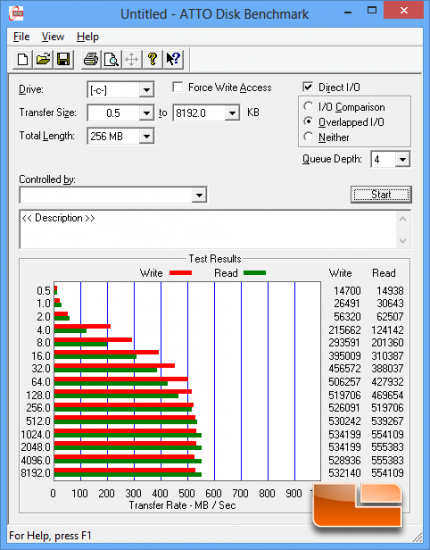Select the Neither radio option
This screenshot has height=550, width=430.
[x=308, y=136]
